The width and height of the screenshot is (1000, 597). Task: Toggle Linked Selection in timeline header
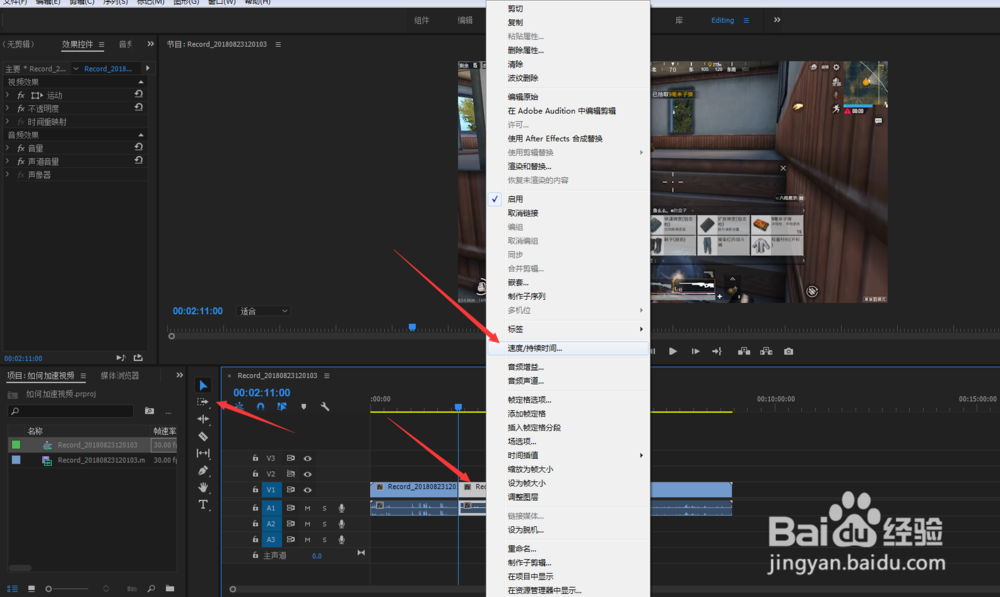point(281,407)
